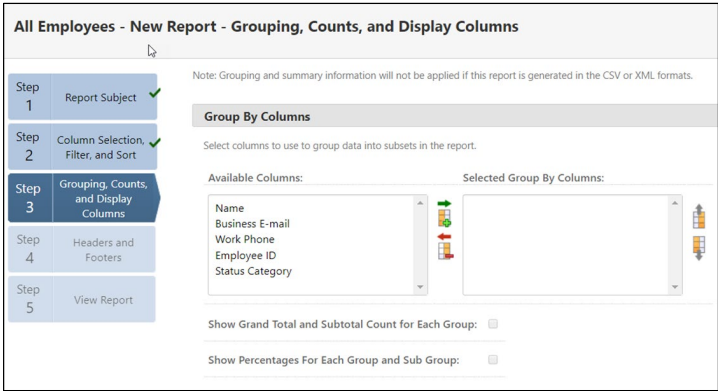Click Available Columns list scroll down arrow

coord(420,287)
